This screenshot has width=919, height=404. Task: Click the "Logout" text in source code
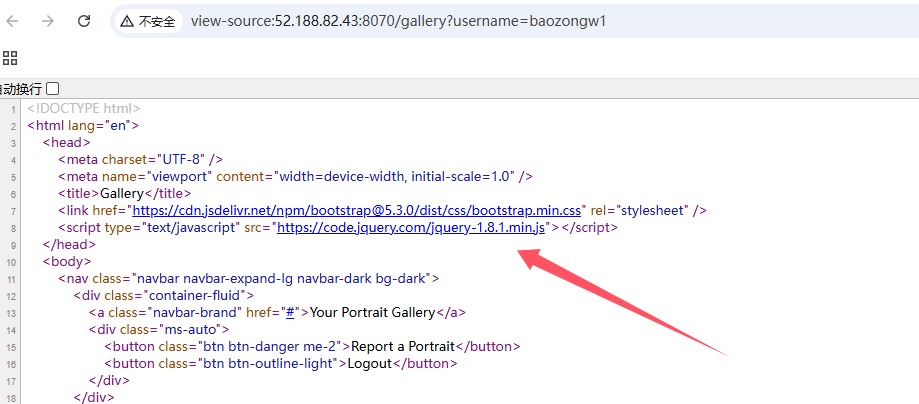tap(370, 363)
